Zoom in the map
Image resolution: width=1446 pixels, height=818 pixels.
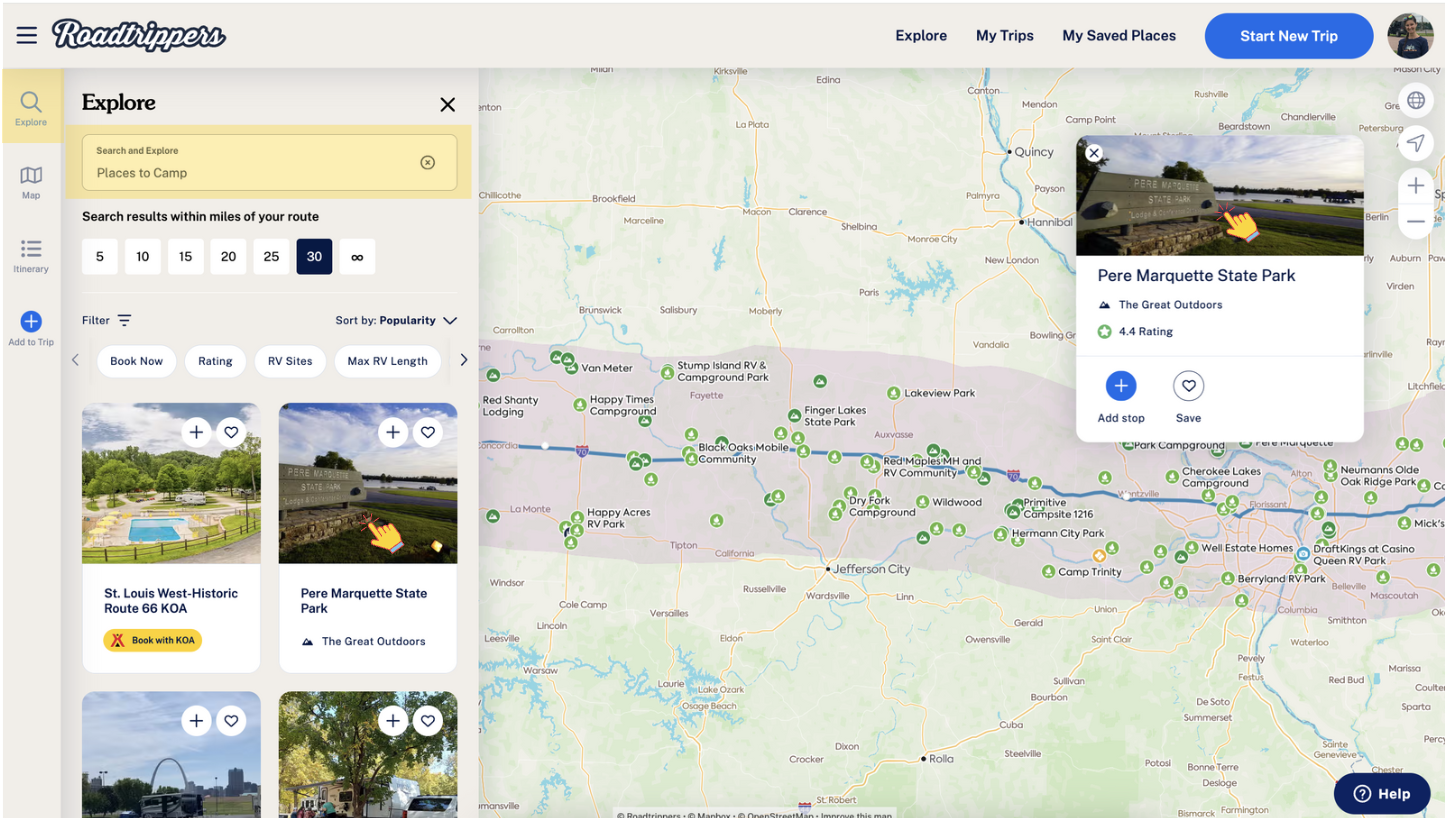1415,185
